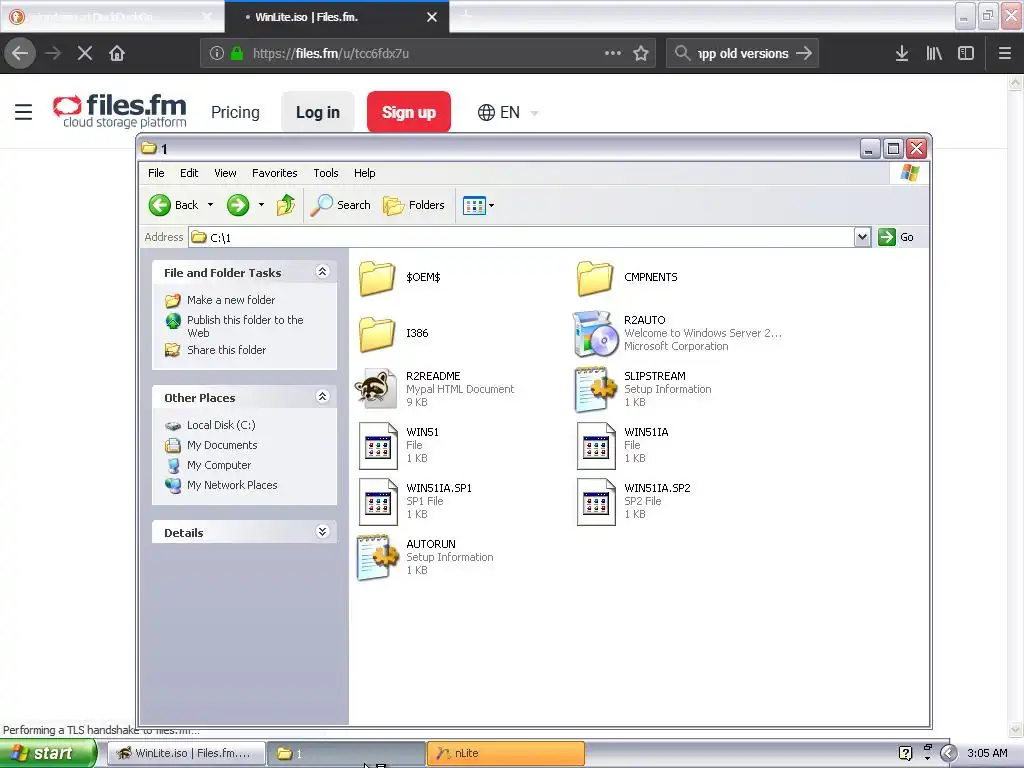The width and height of the screenshot is (1024, 768).
Task: Click the red Sign up button
Action: point(409,112)
